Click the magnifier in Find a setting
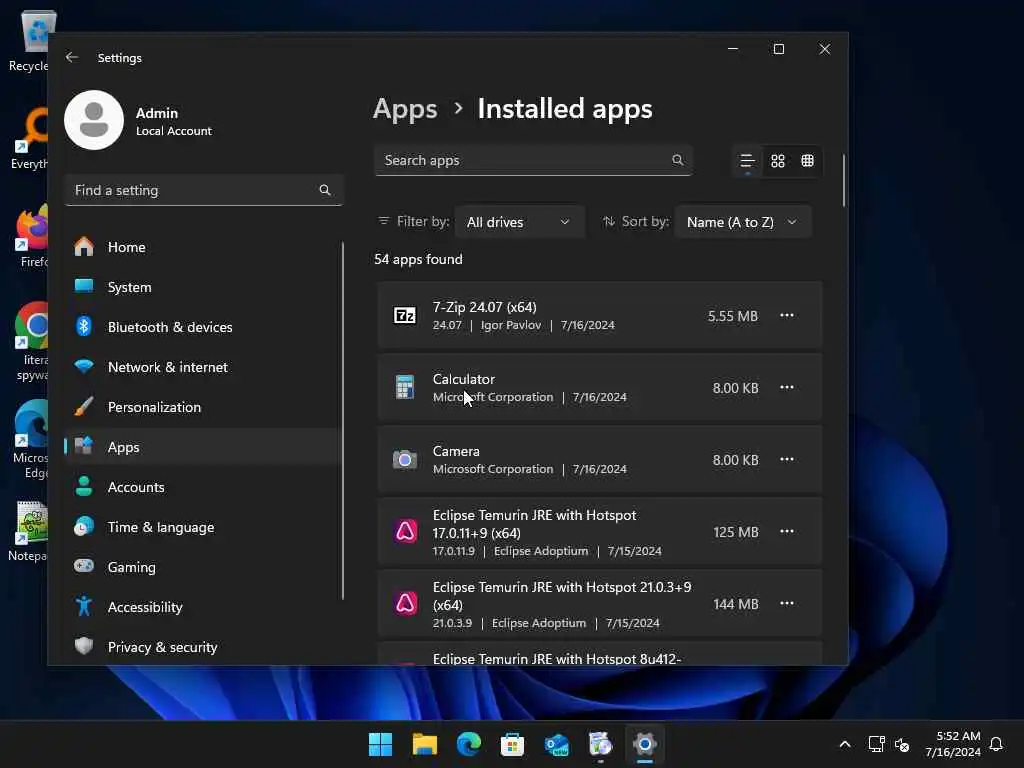1024x768 pixels. point(325,190)
